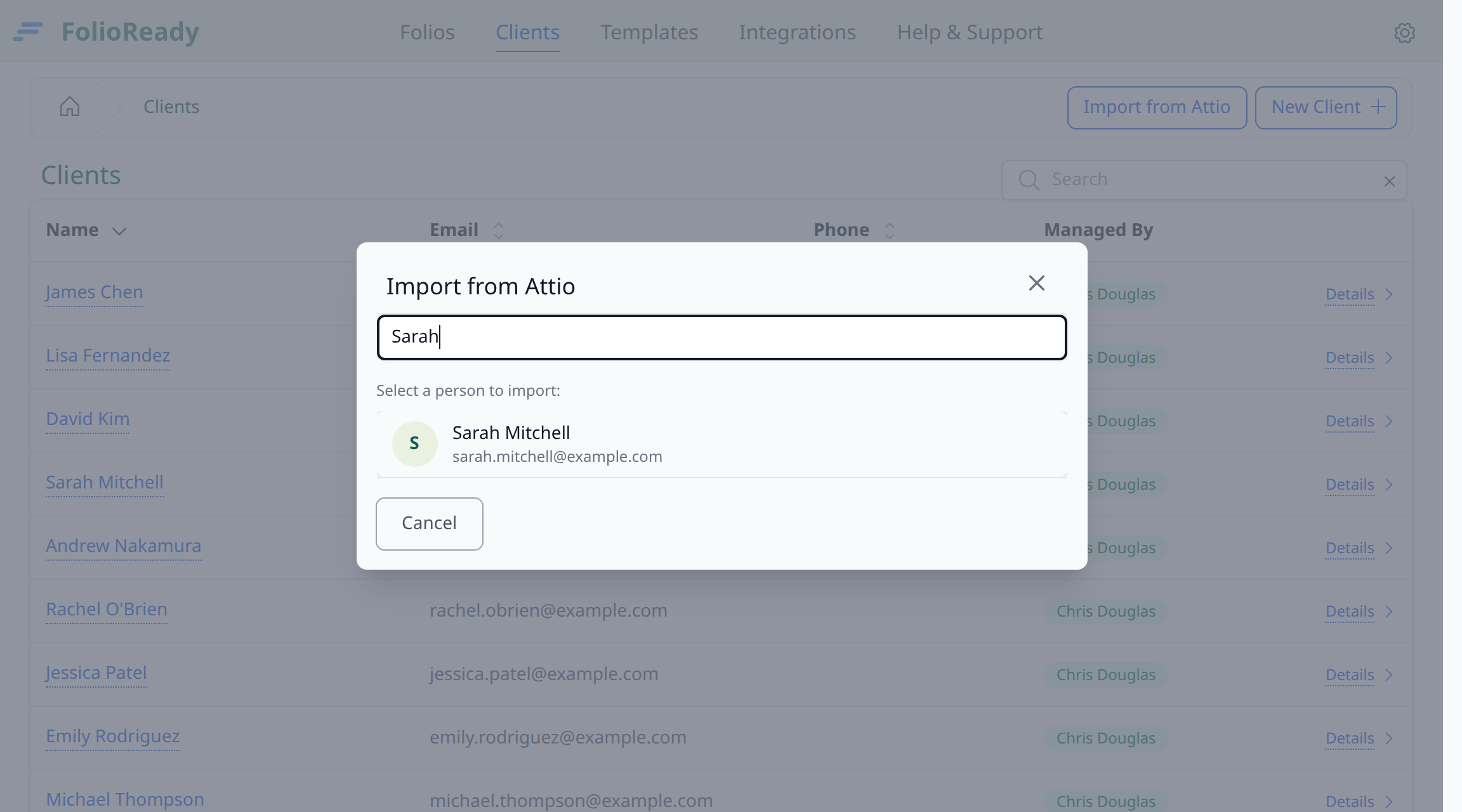Open Andrew Nakamura client link
This screenshot has height=812, width=1462.
point(124,546)
